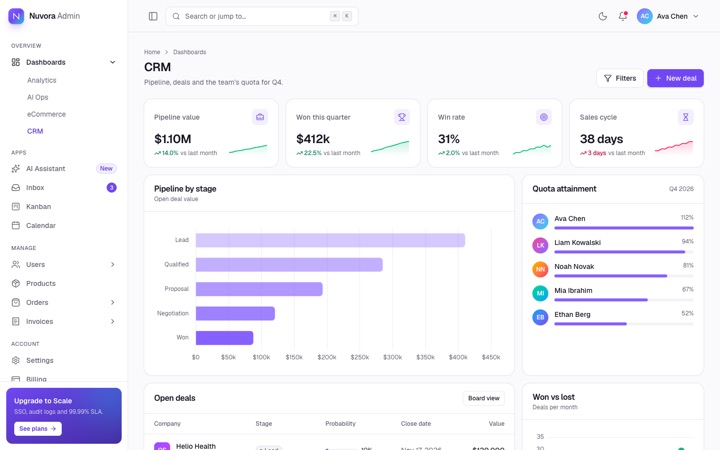Click the Proposal bar in pipeline chart
The height and width of the screenshot is (450, 720).
(x=259, y=289)
